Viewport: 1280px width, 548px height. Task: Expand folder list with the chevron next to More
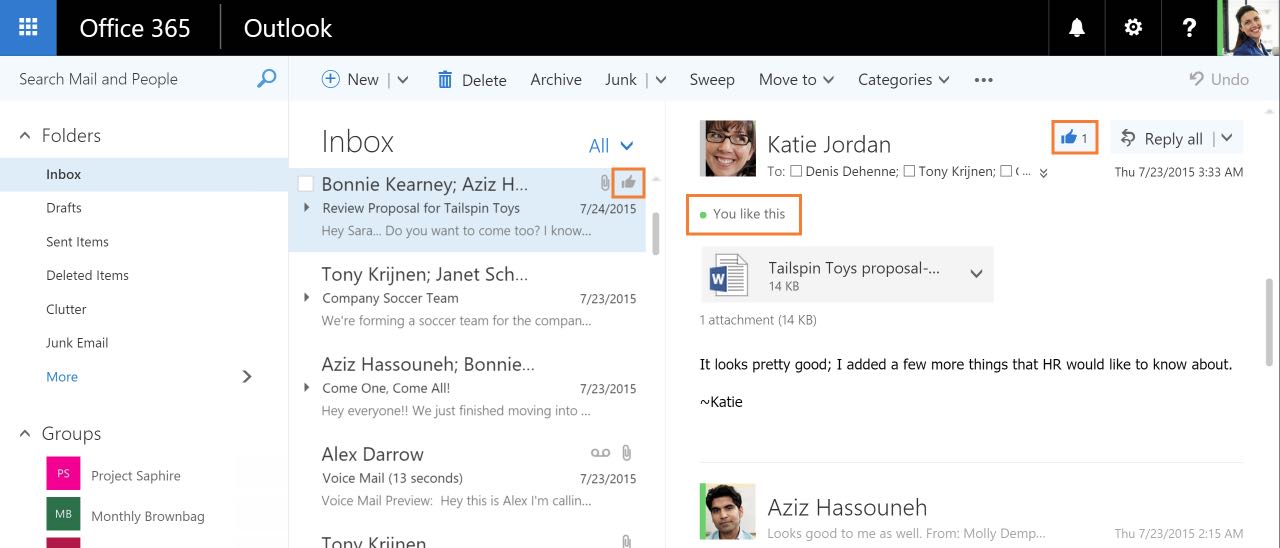[247, 377]
